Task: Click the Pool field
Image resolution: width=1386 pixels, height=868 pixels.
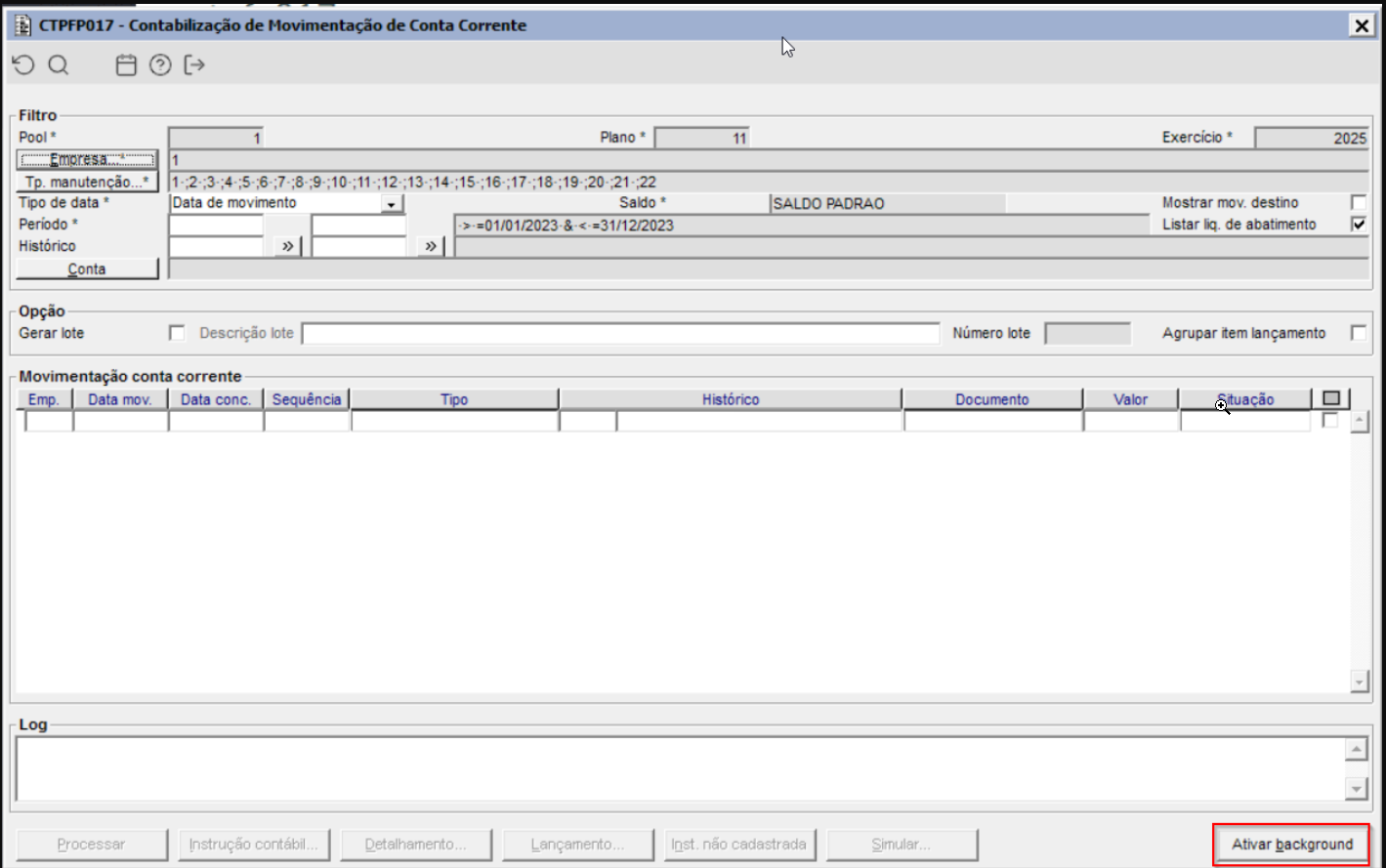Action: pos(216,138)
